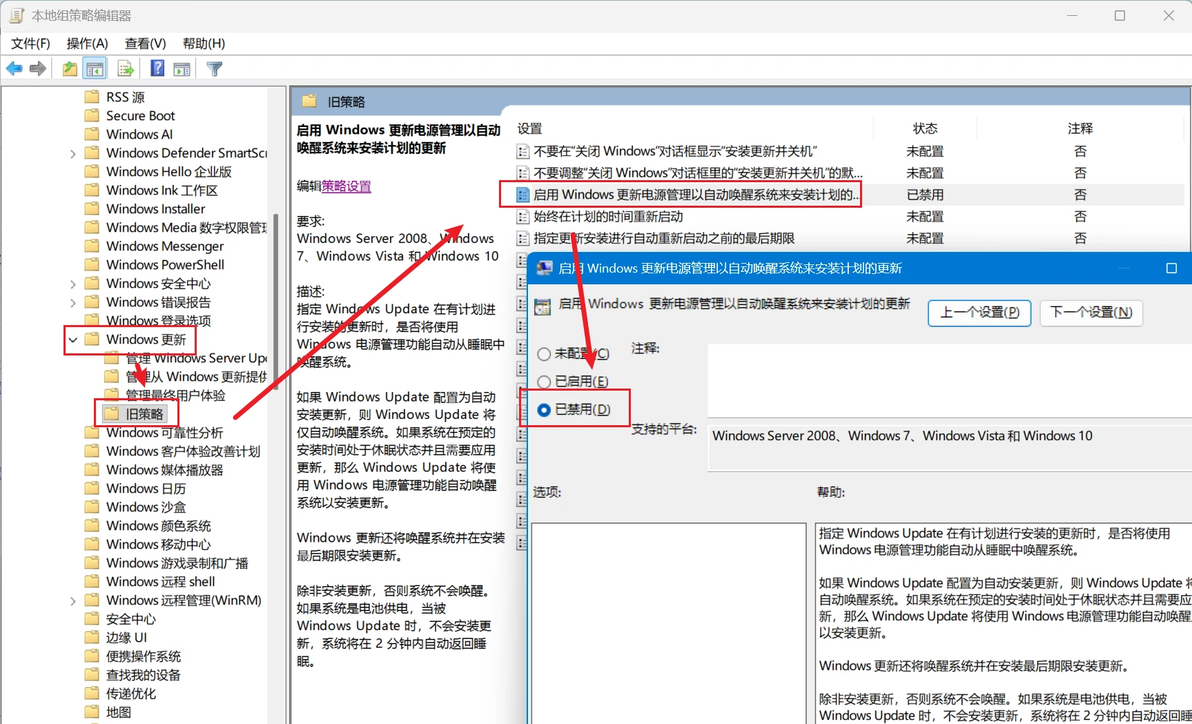Click the Back arrow toolbar icon
The height and width of the screenshot is (724, 1192).
point(14,69)
